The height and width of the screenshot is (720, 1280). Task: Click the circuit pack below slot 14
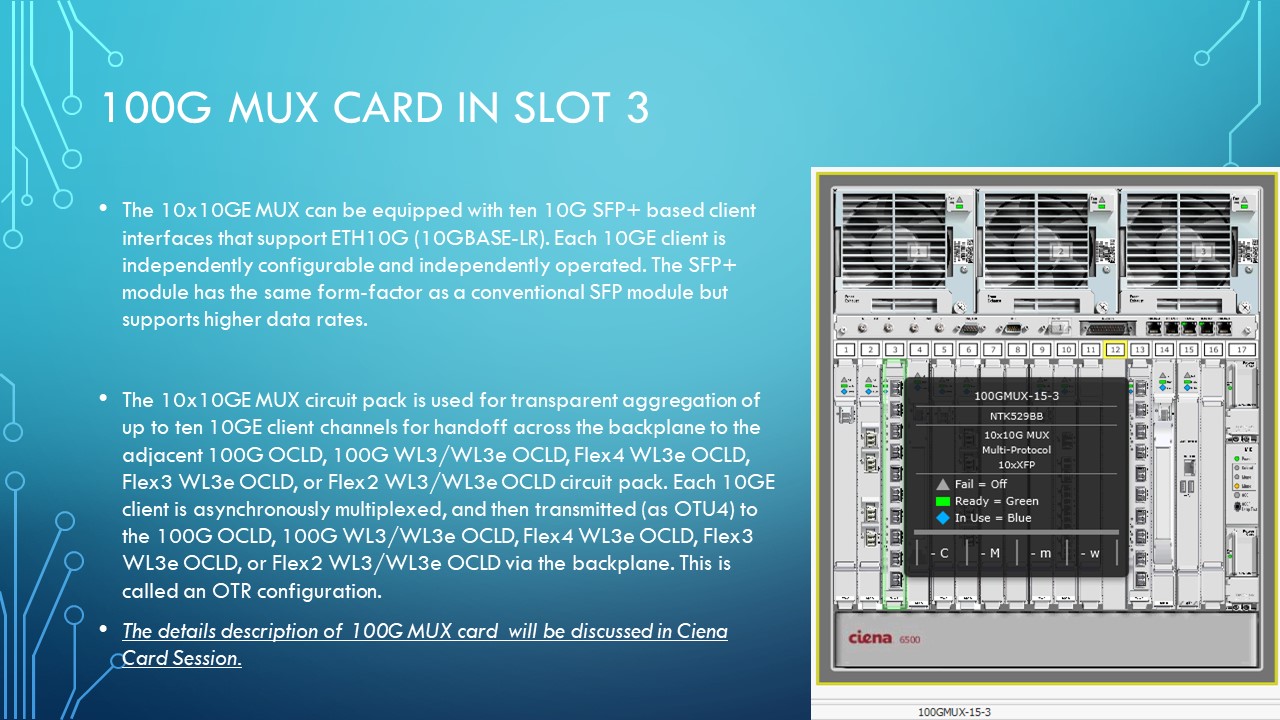[x=1164, y=484]
